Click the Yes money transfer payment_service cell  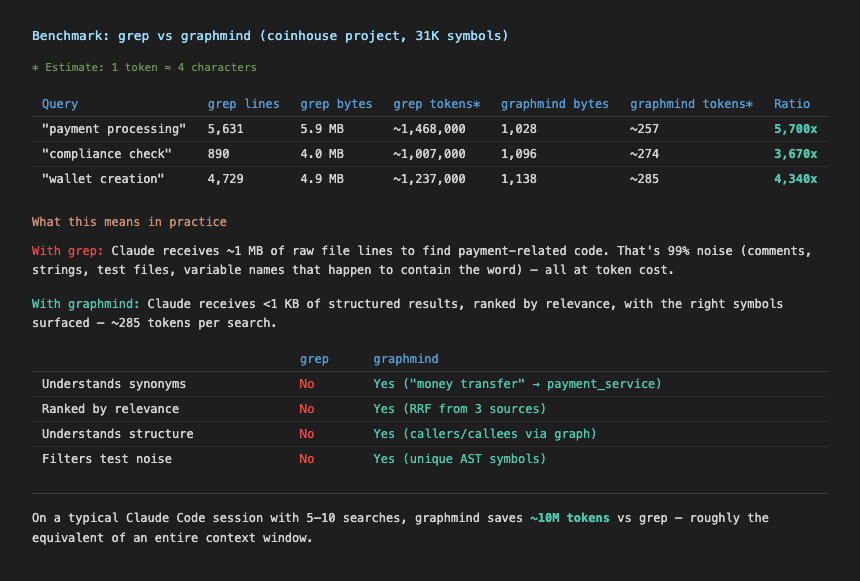tap(517, 384)
